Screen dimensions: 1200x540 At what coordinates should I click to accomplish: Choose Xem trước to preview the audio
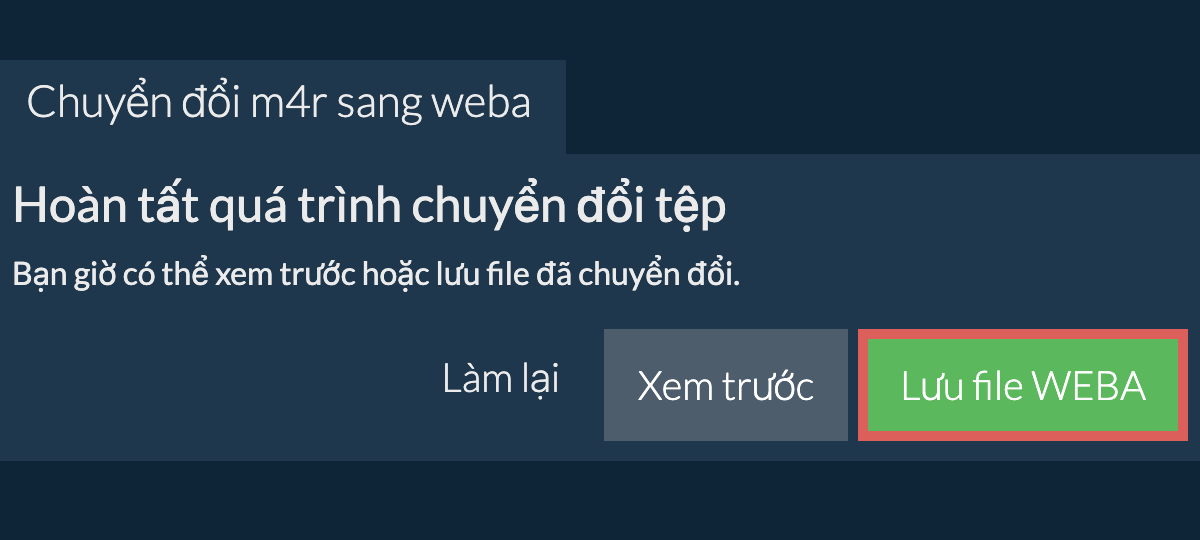pyautogui.click(x=725, y=386)
